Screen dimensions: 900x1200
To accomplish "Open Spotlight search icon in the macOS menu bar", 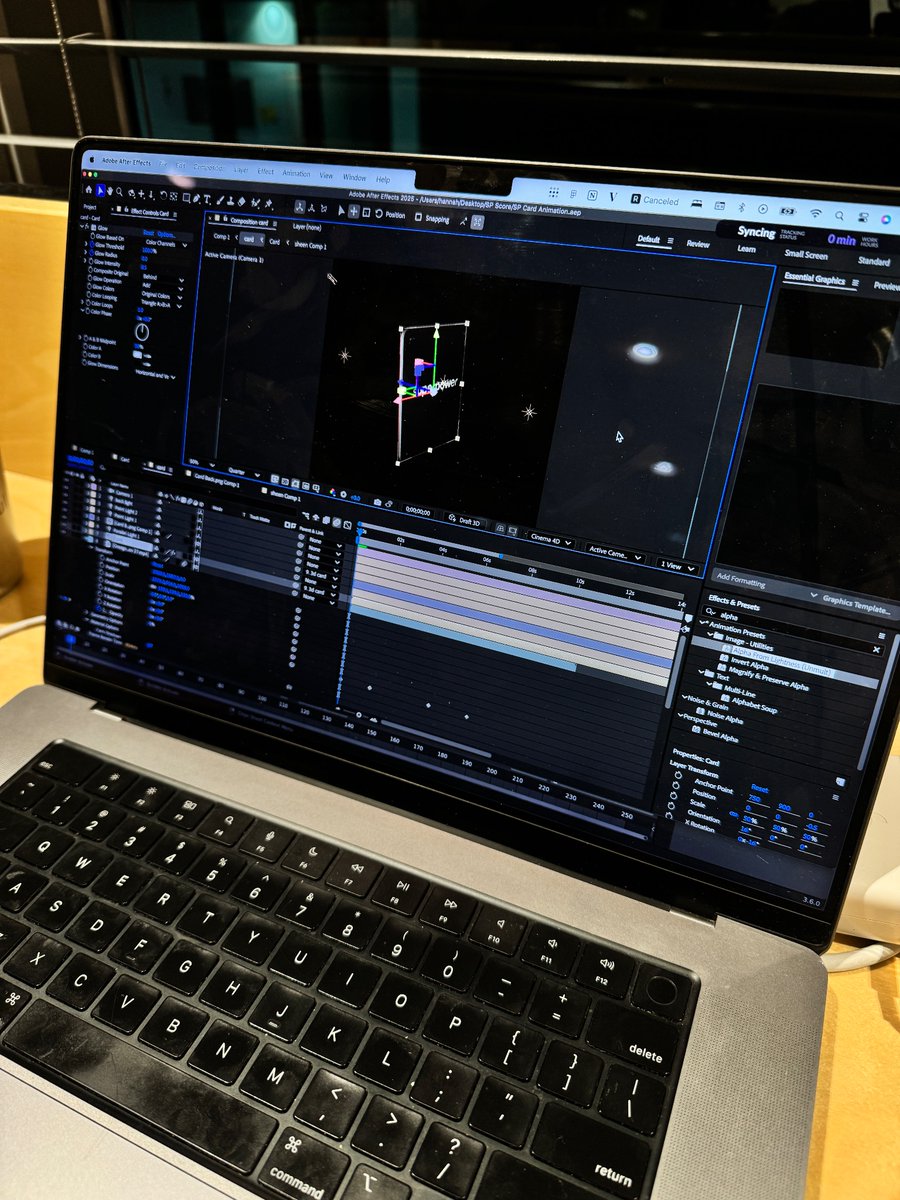I will pyautogui.click(x=840, y=215).
